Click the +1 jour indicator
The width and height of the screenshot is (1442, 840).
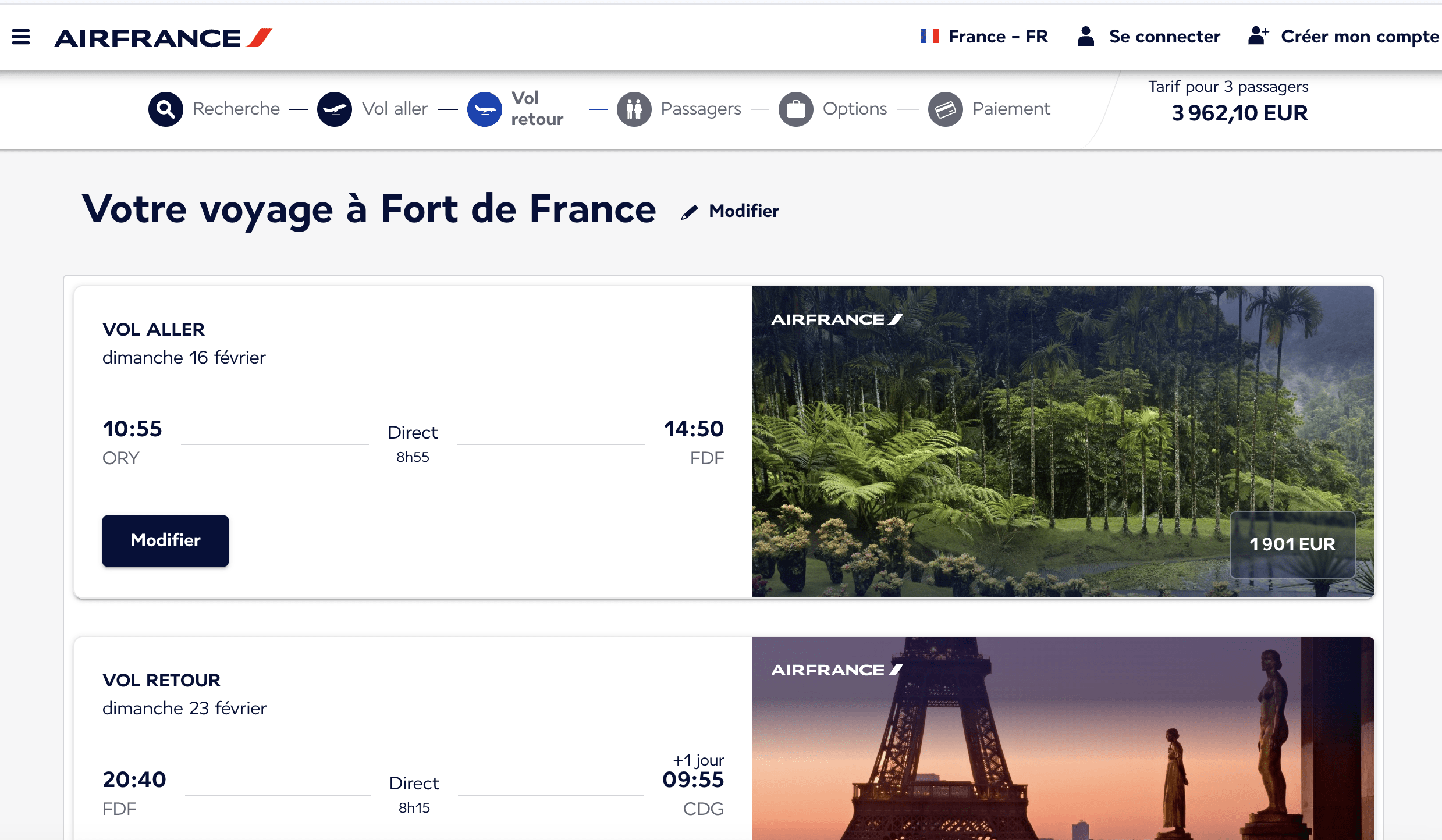click(x=698, y=760)
